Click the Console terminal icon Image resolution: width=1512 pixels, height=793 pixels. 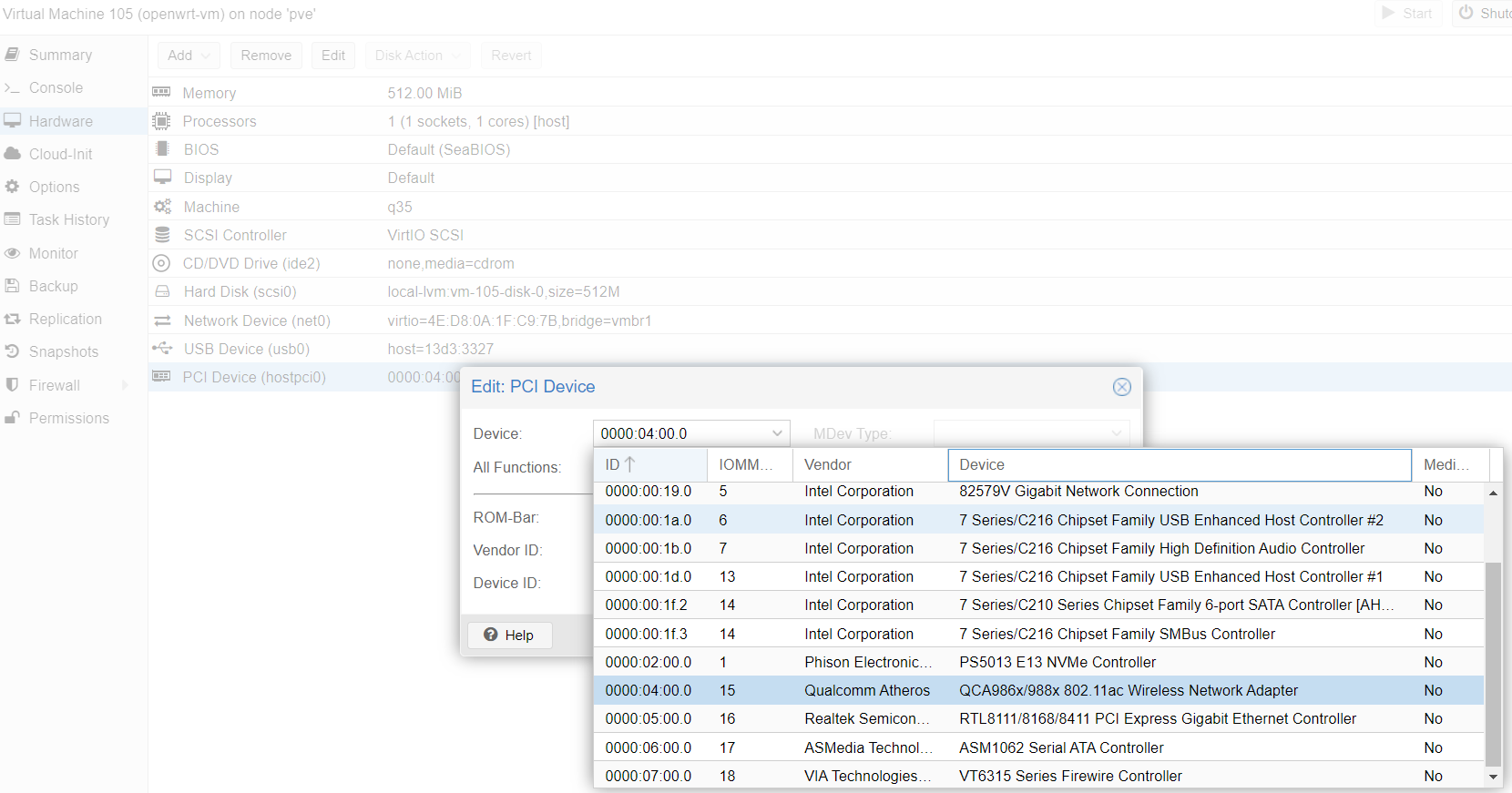click(x=12, y=88)
